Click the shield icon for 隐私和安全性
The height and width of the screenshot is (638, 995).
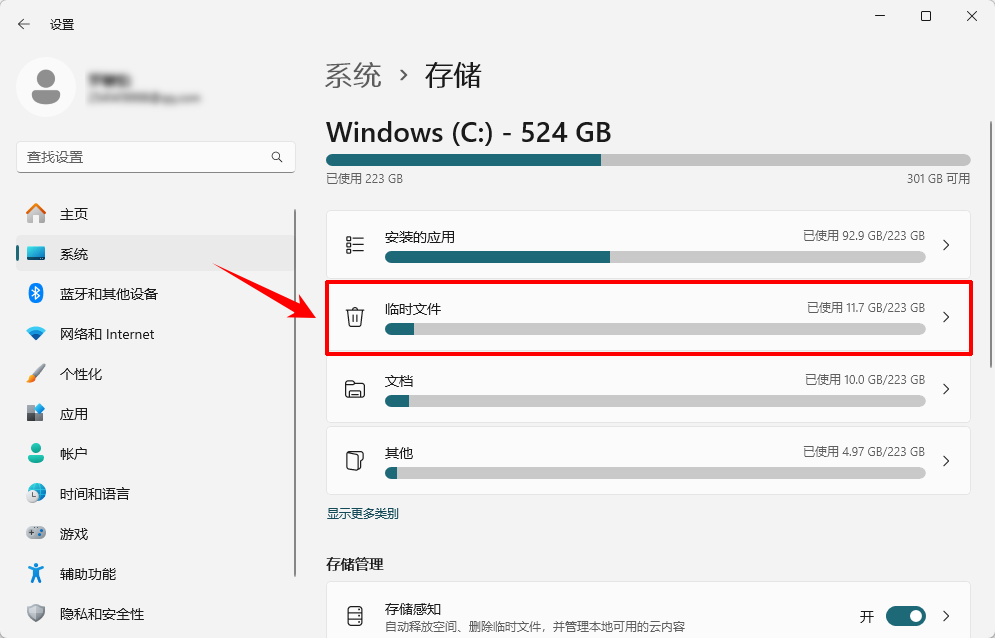[x=36, y=613]
